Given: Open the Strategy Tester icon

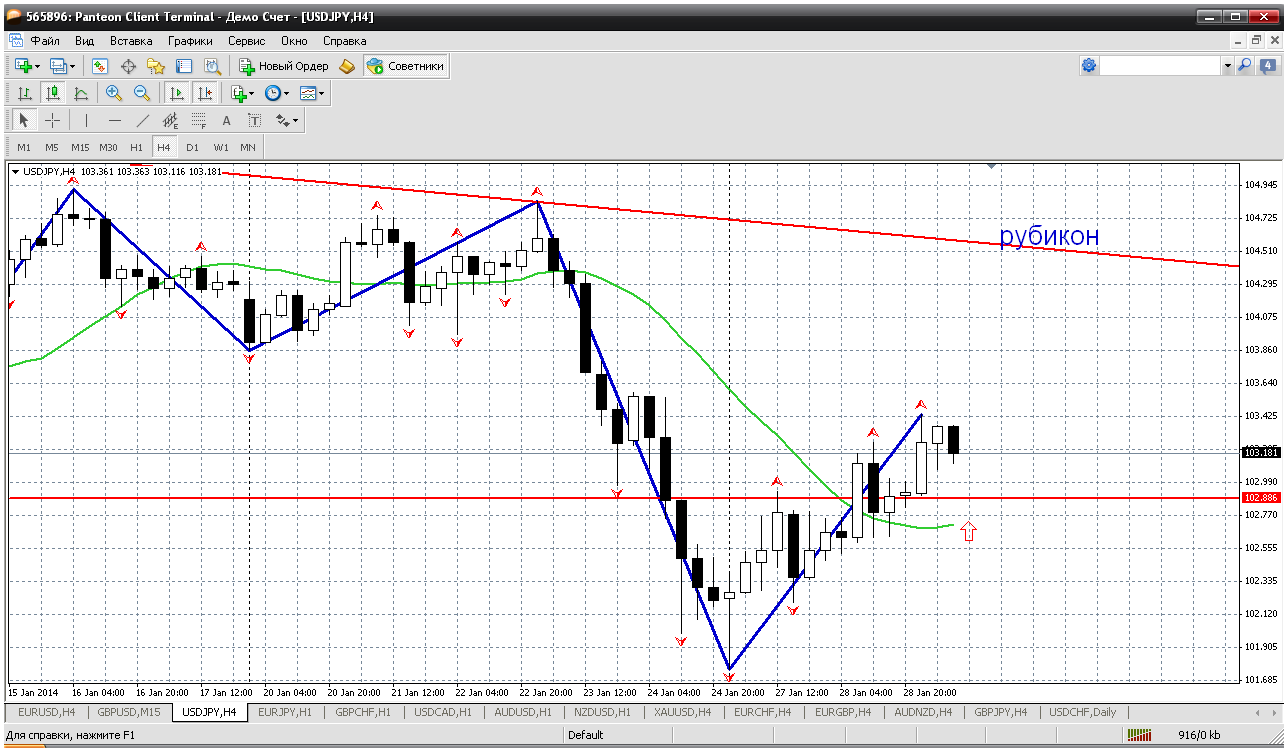Looking at the screenshot, I should coord(212,66).
